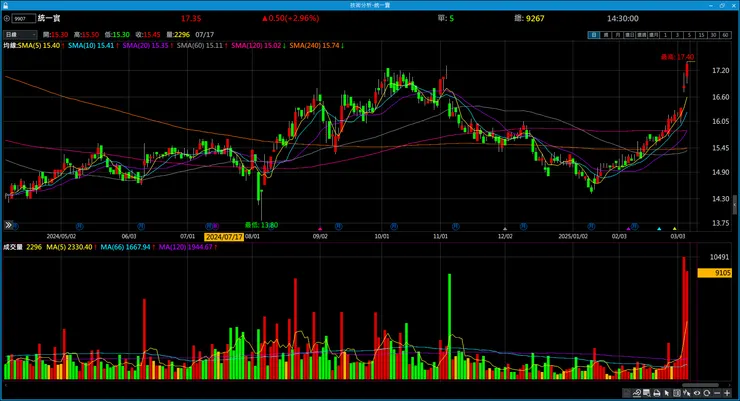Click the plus icon beside stock code 9907
This screenshot has width=740, height=401.
[x=7, y=18]
